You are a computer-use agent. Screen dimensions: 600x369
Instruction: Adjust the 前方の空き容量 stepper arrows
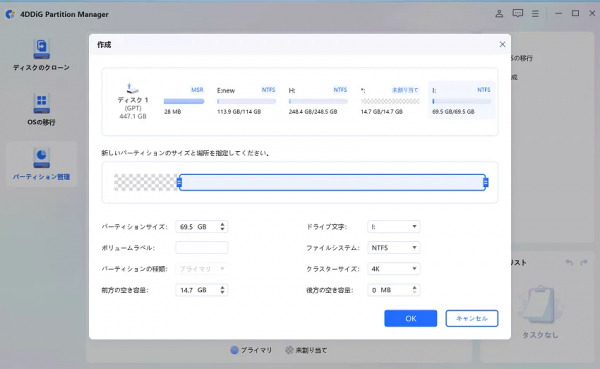tap(222, 290)
